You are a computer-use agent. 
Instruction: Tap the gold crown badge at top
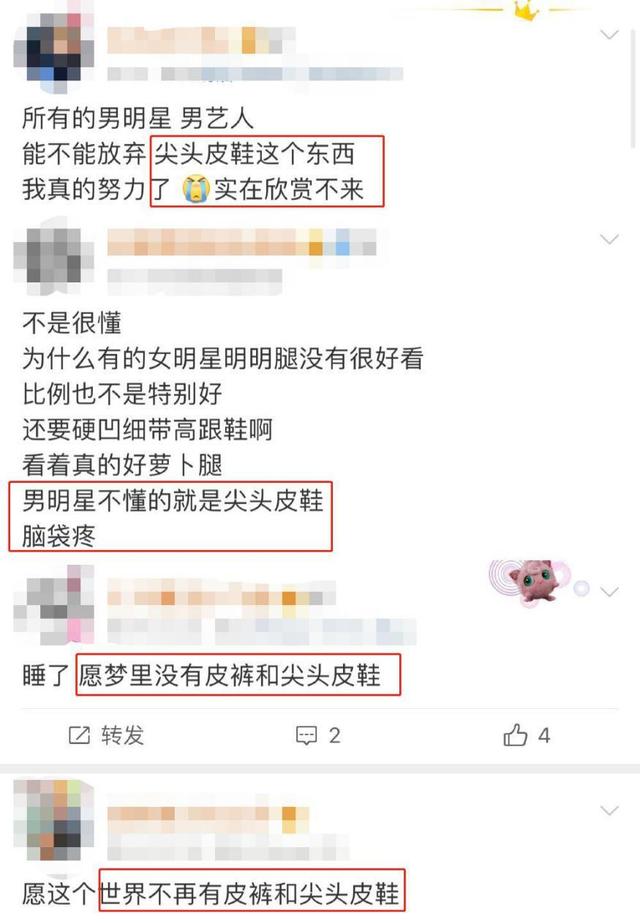(x=525, y=10)
